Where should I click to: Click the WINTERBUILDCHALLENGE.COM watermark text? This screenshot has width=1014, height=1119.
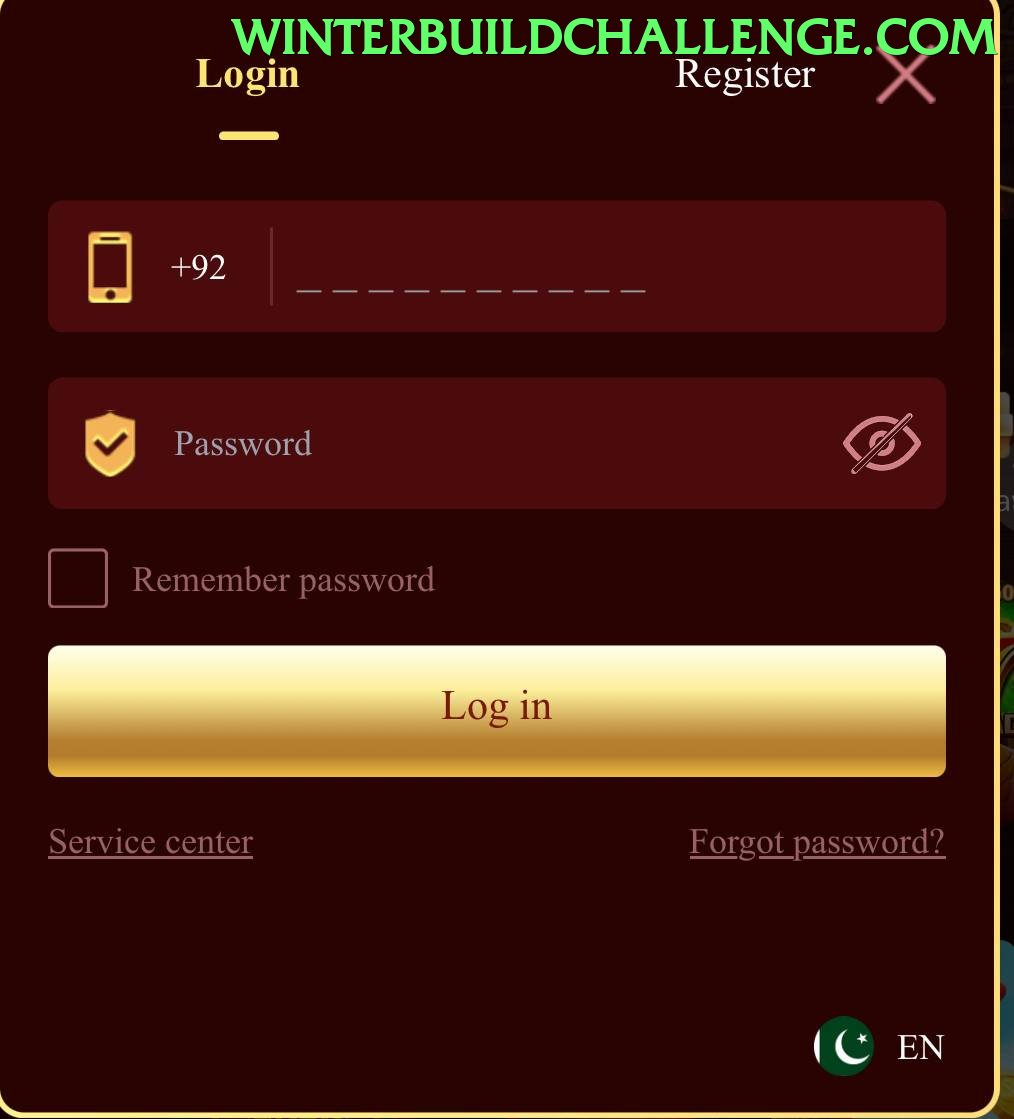coord(614,36)
